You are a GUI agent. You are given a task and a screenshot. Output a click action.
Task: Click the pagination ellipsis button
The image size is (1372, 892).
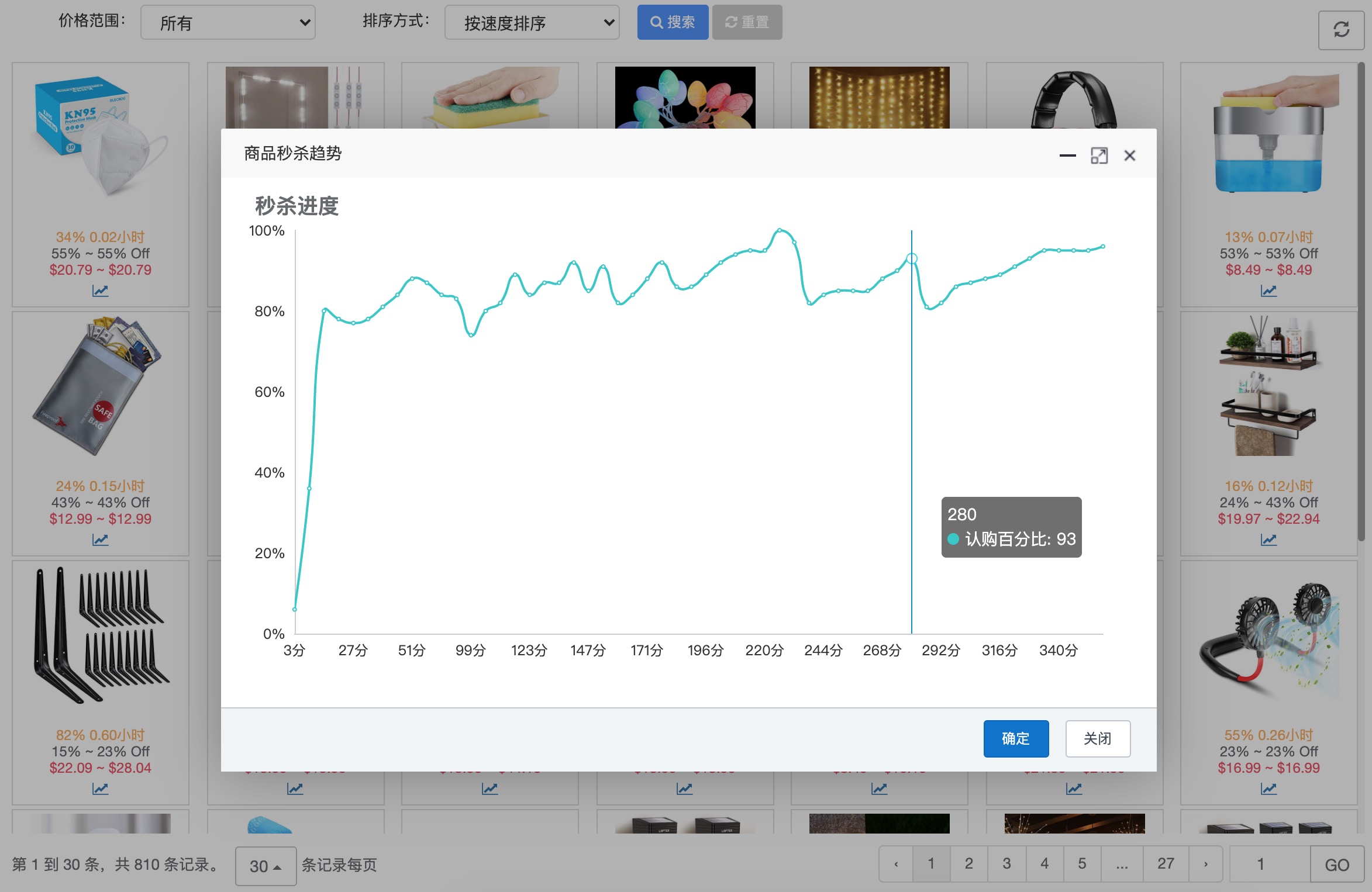point(1122,863)
